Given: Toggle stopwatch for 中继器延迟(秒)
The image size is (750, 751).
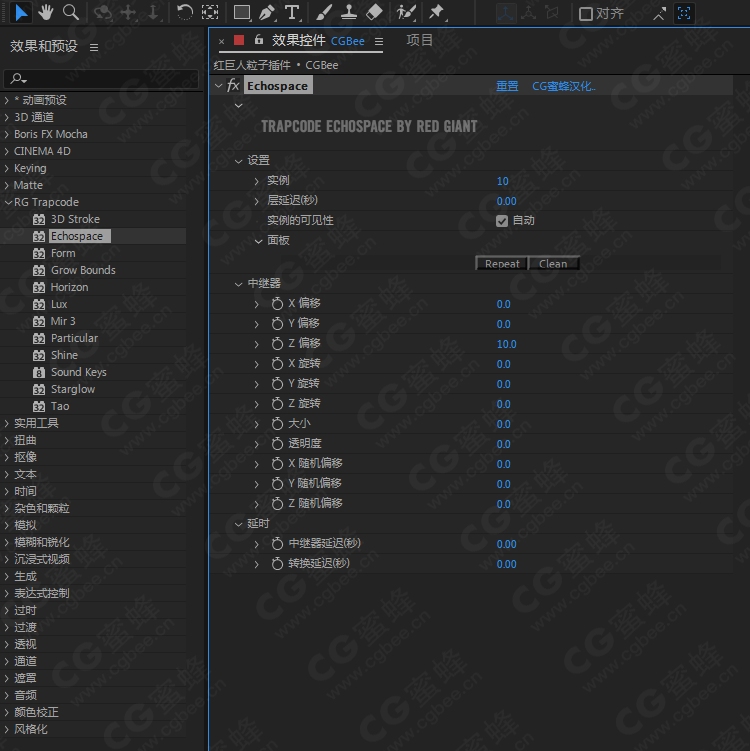Looking at the screenshot, I should click(277, 544).
